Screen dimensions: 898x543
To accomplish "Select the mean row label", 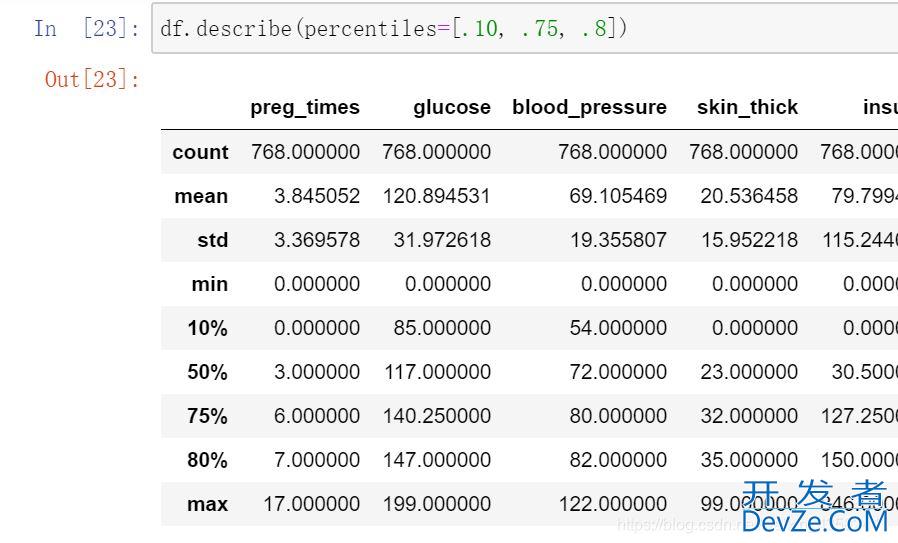I will 201,196.
